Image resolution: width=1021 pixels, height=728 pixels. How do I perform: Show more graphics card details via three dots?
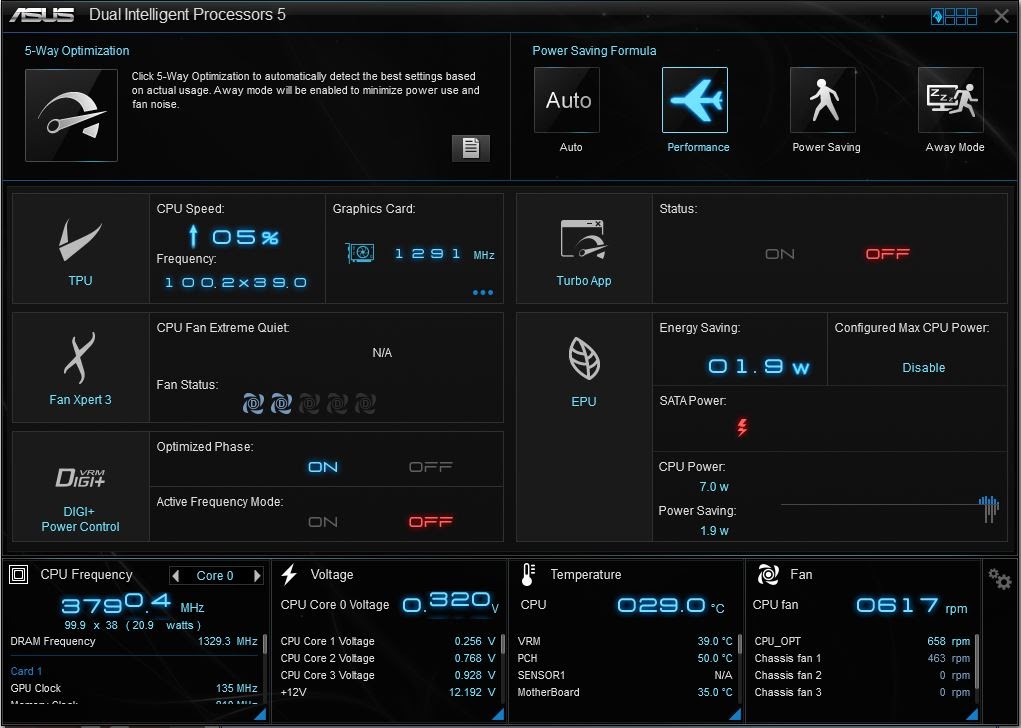[483, 292]
